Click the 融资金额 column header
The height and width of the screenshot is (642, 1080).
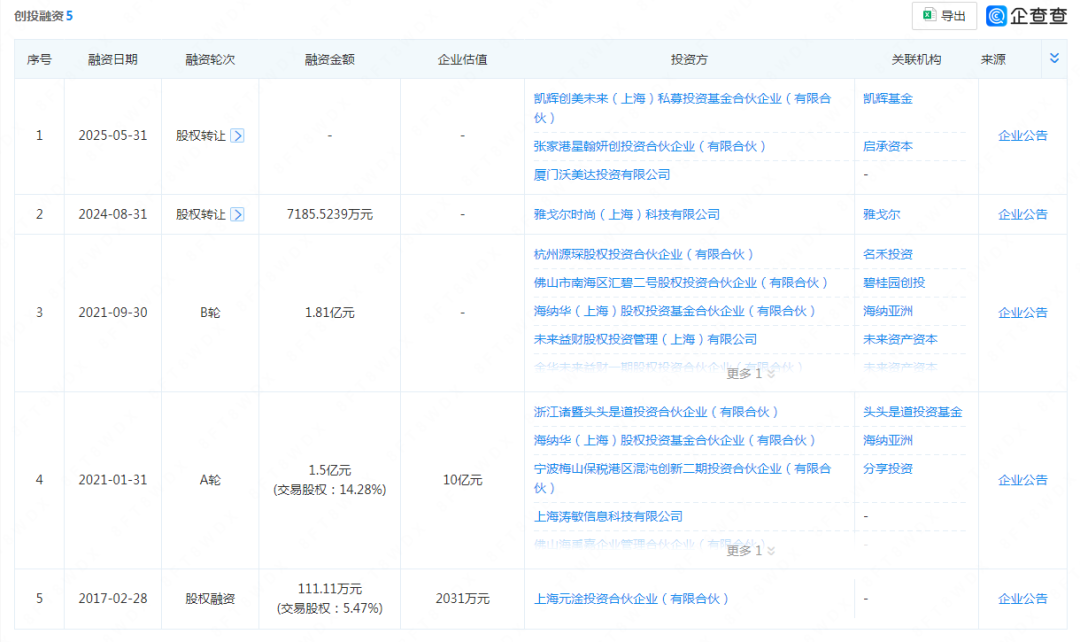329,59
